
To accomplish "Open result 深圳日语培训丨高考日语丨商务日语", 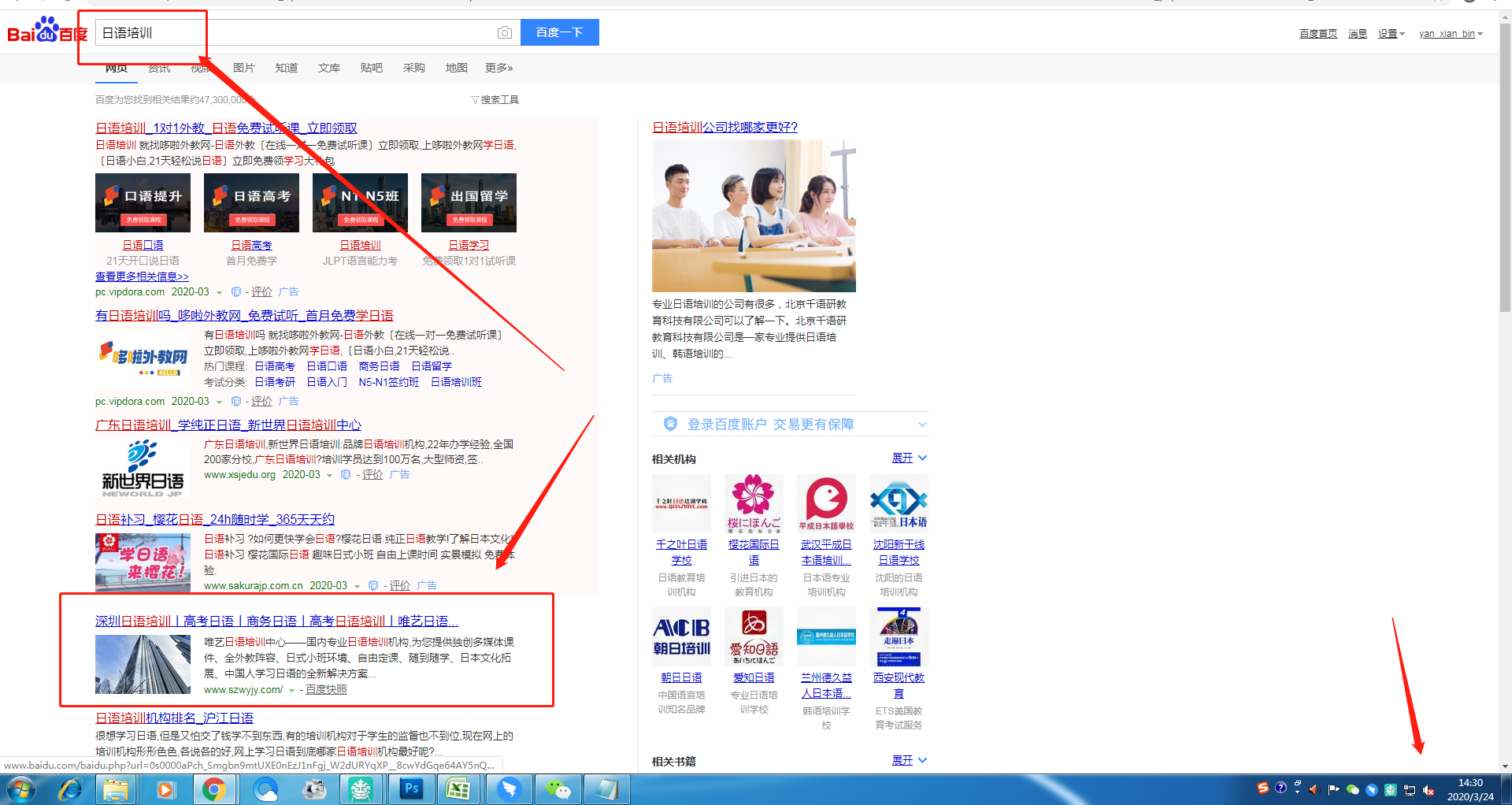I will pos(276,621).
